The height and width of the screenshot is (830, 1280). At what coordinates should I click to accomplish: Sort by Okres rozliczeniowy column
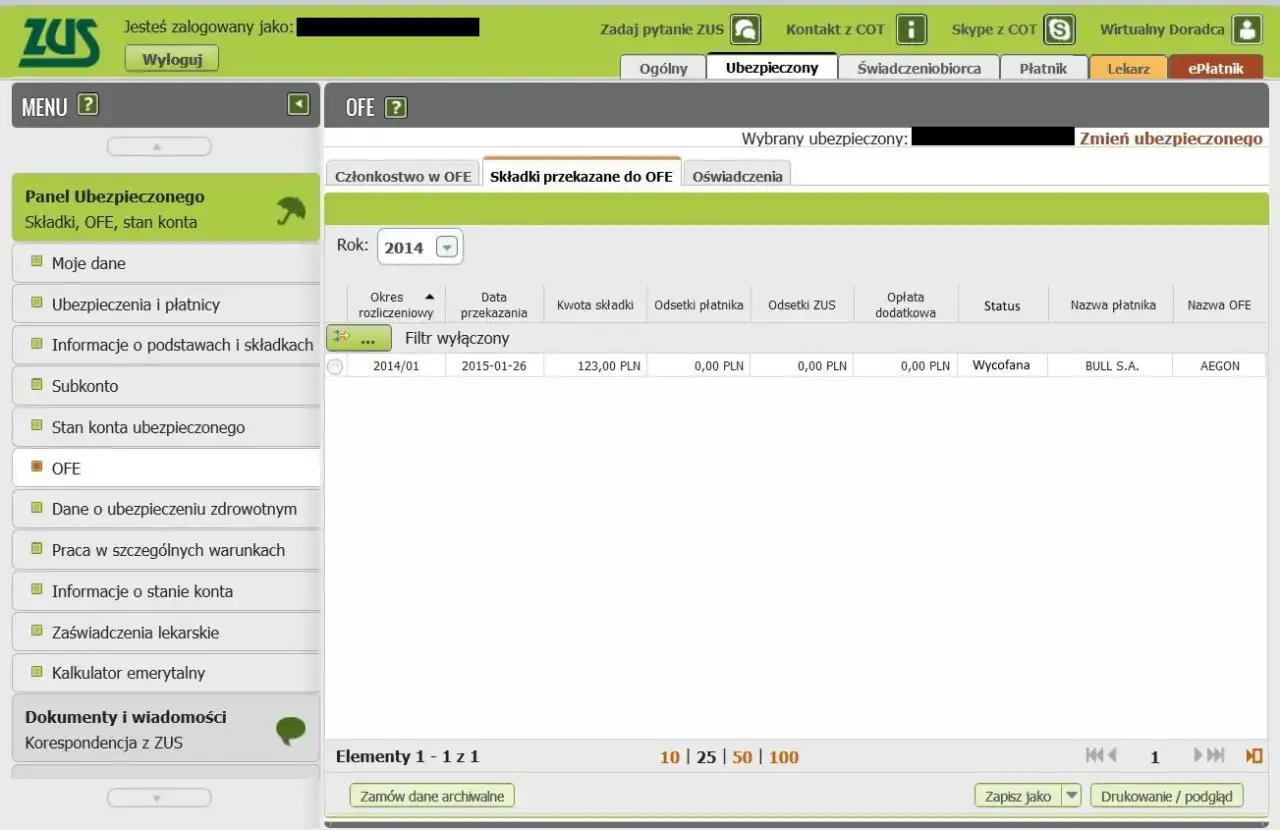[396, 305]
